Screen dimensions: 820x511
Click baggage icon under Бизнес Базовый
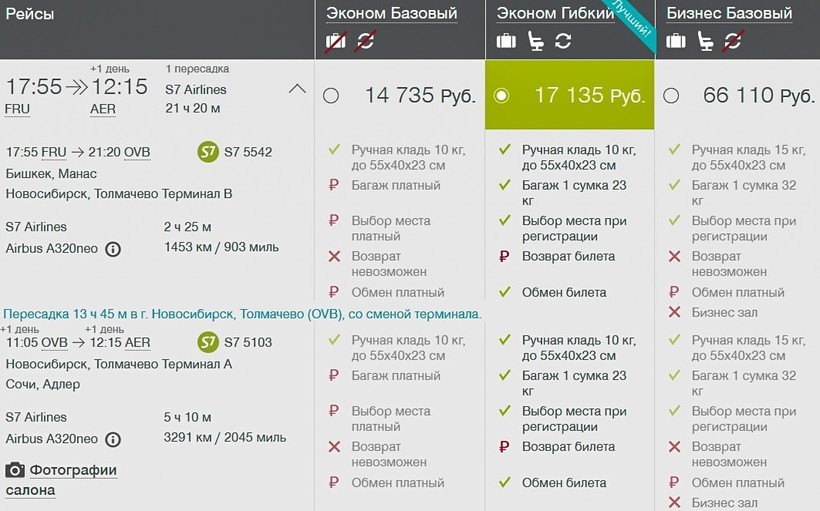tap(677, 42)
